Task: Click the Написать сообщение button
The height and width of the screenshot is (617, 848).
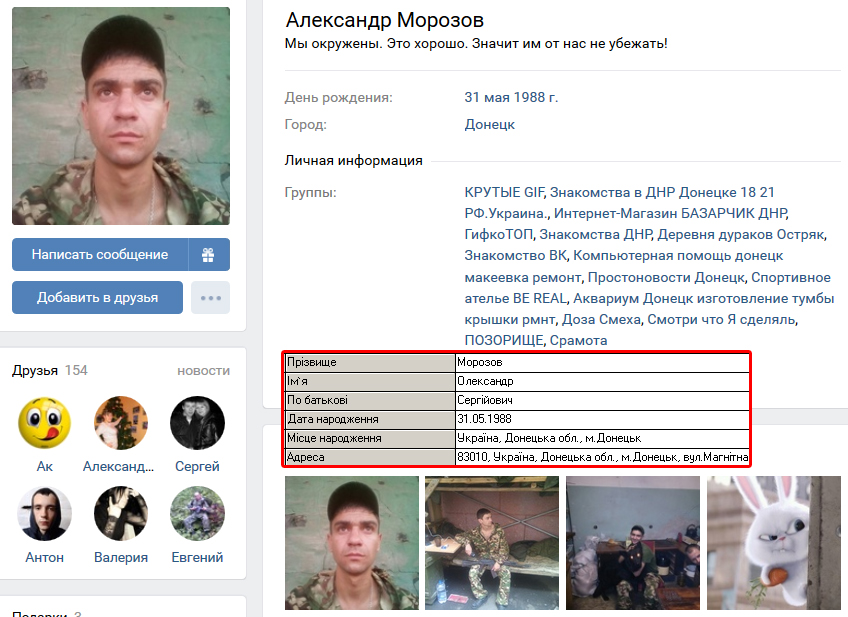Action: point(100,254)
